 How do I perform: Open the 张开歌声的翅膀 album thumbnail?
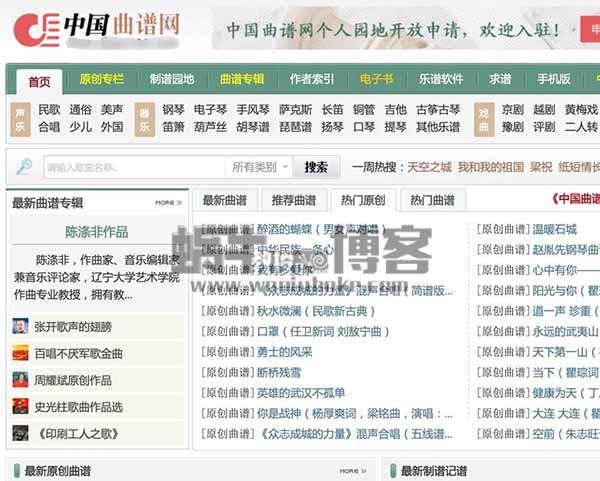click(20, 326)
